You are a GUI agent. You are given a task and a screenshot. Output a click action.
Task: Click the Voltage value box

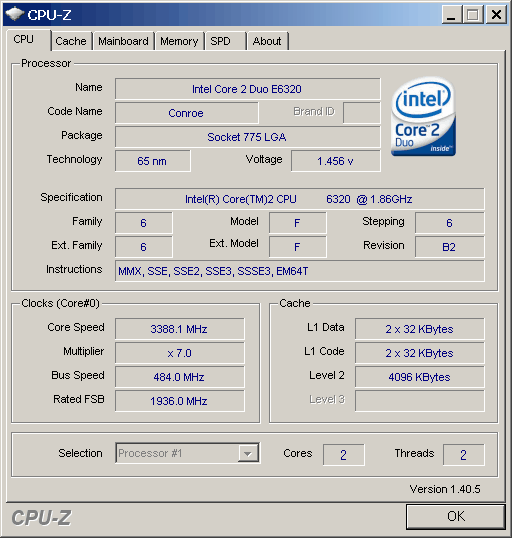pos(336,161)
